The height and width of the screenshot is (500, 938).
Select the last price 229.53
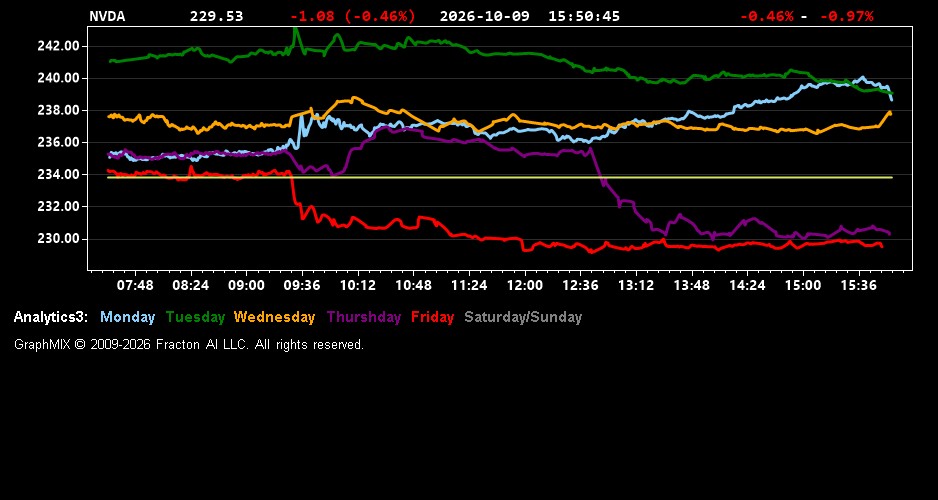tap(217, 17)
